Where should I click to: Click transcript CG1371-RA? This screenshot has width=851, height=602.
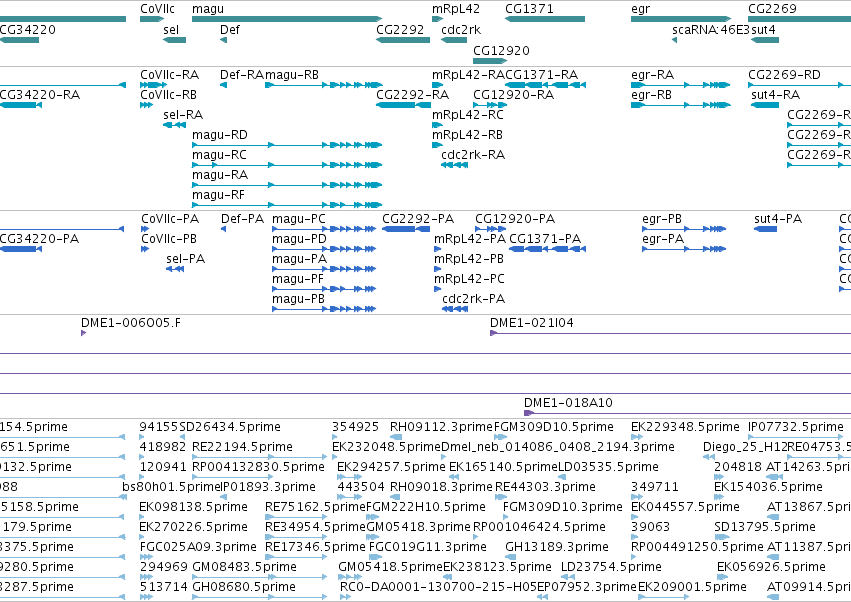(545, 85)
